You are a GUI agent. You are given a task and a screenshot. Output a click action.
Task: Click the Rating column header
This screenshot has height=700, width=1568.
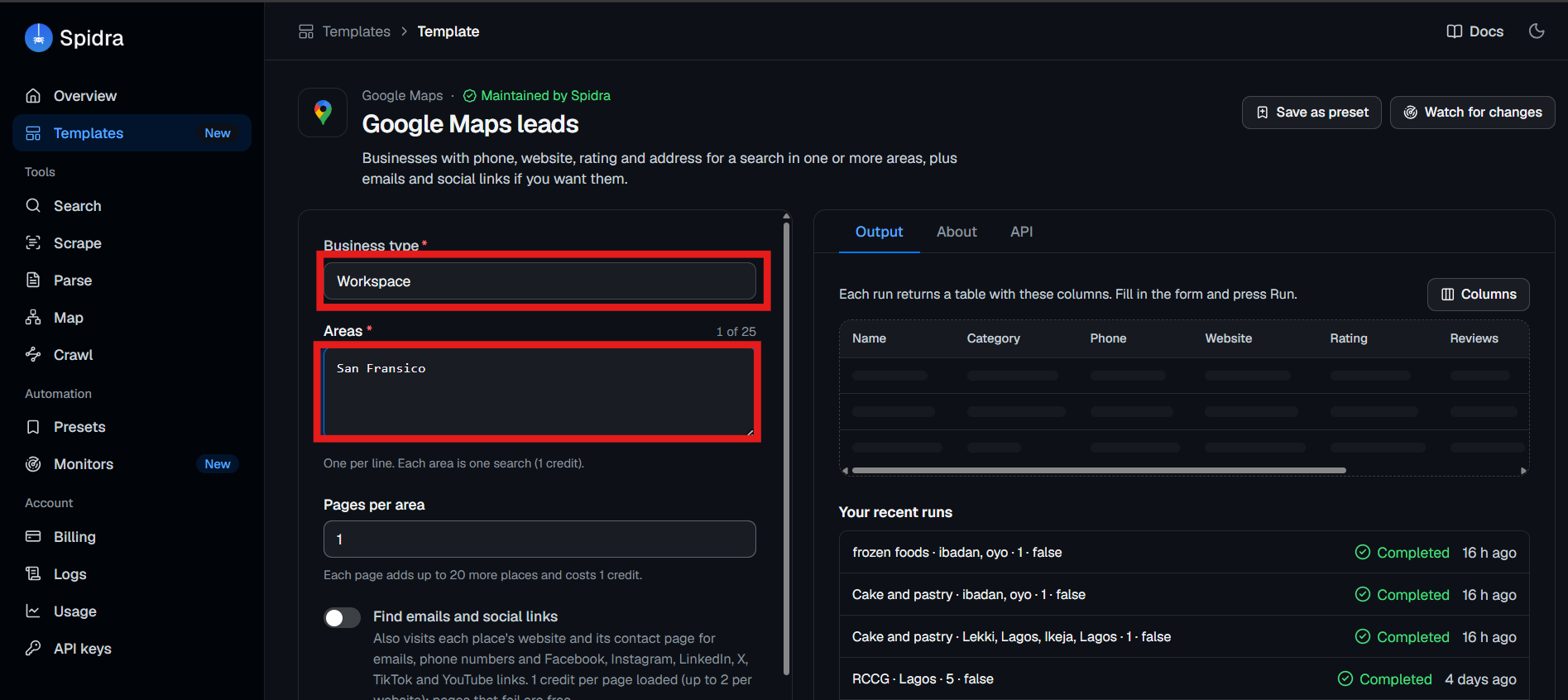click(x=1349, y=338)
